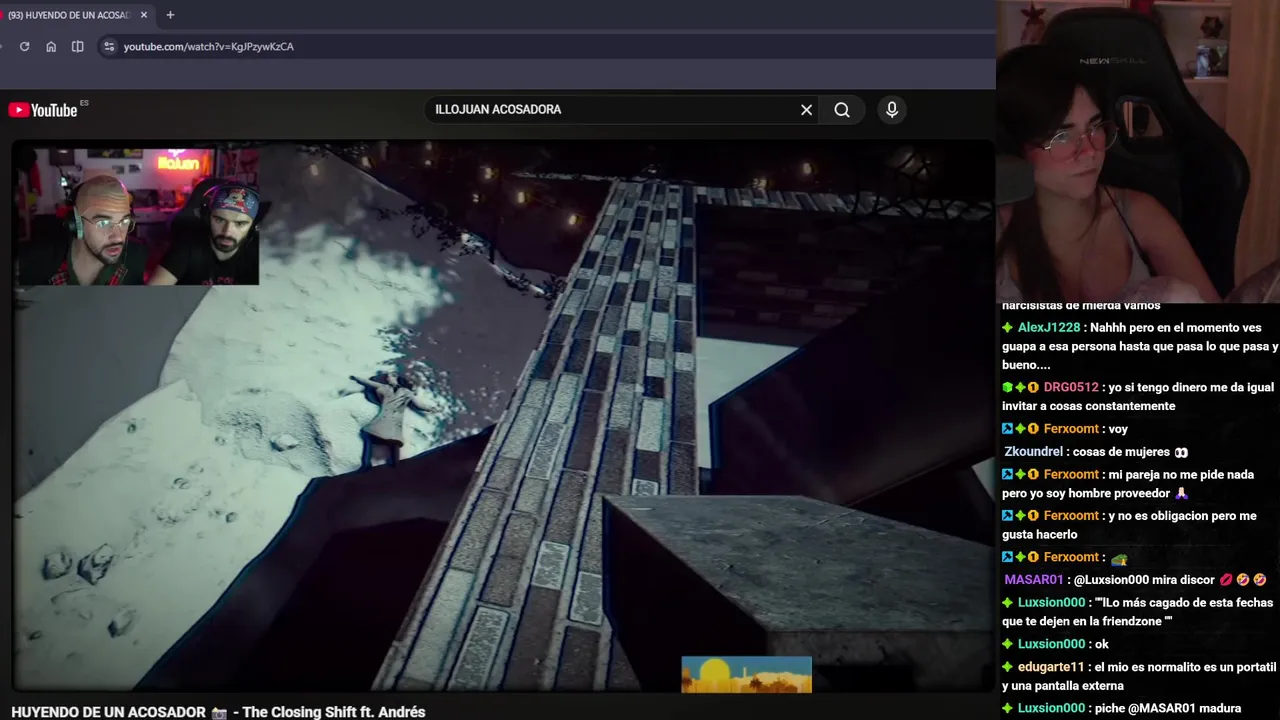
Task: Click the youtube.com/watch address bar URL
Action: [x=208, y=46]
